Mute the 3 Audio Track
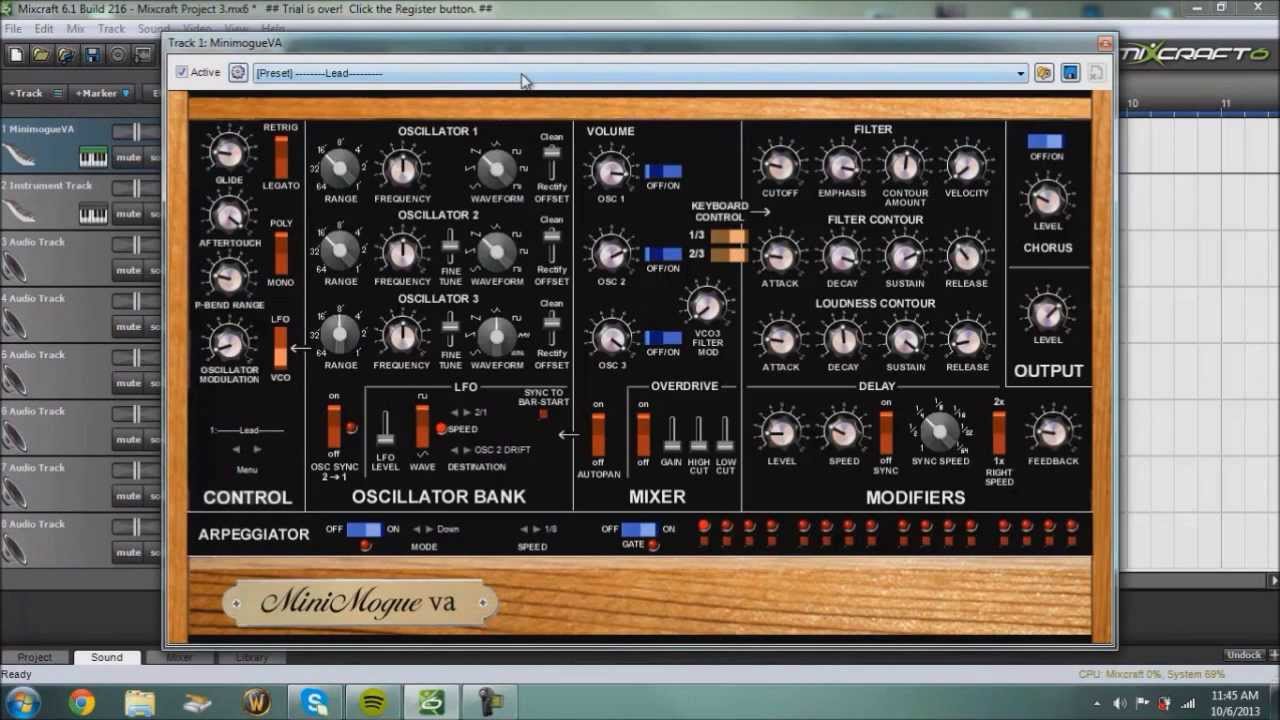1280x720 pixels. (x=128, y=270)
